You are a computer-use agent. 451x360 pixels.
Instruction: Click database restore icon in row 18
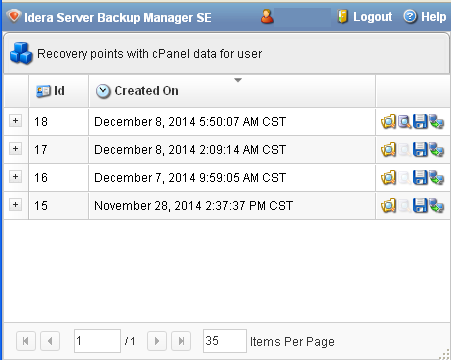click(436, 122)
